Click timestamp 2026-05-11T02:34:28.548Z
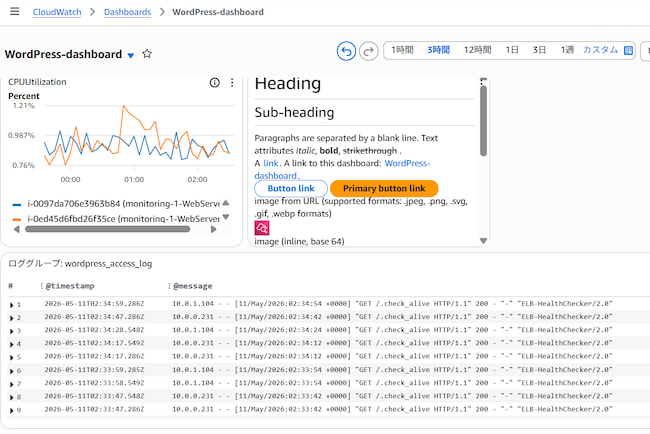The height and width of the screenshot is (434, 650). (95, 330)
